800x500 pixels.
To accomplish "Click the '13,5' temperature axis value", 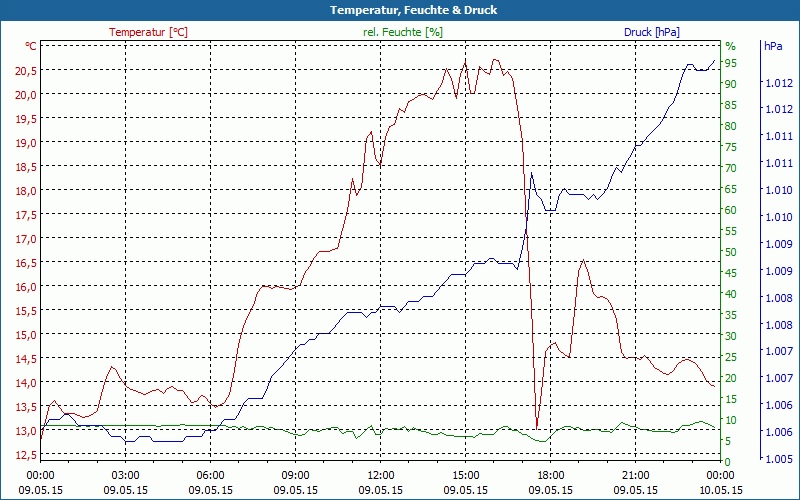I will click(26, 407).
